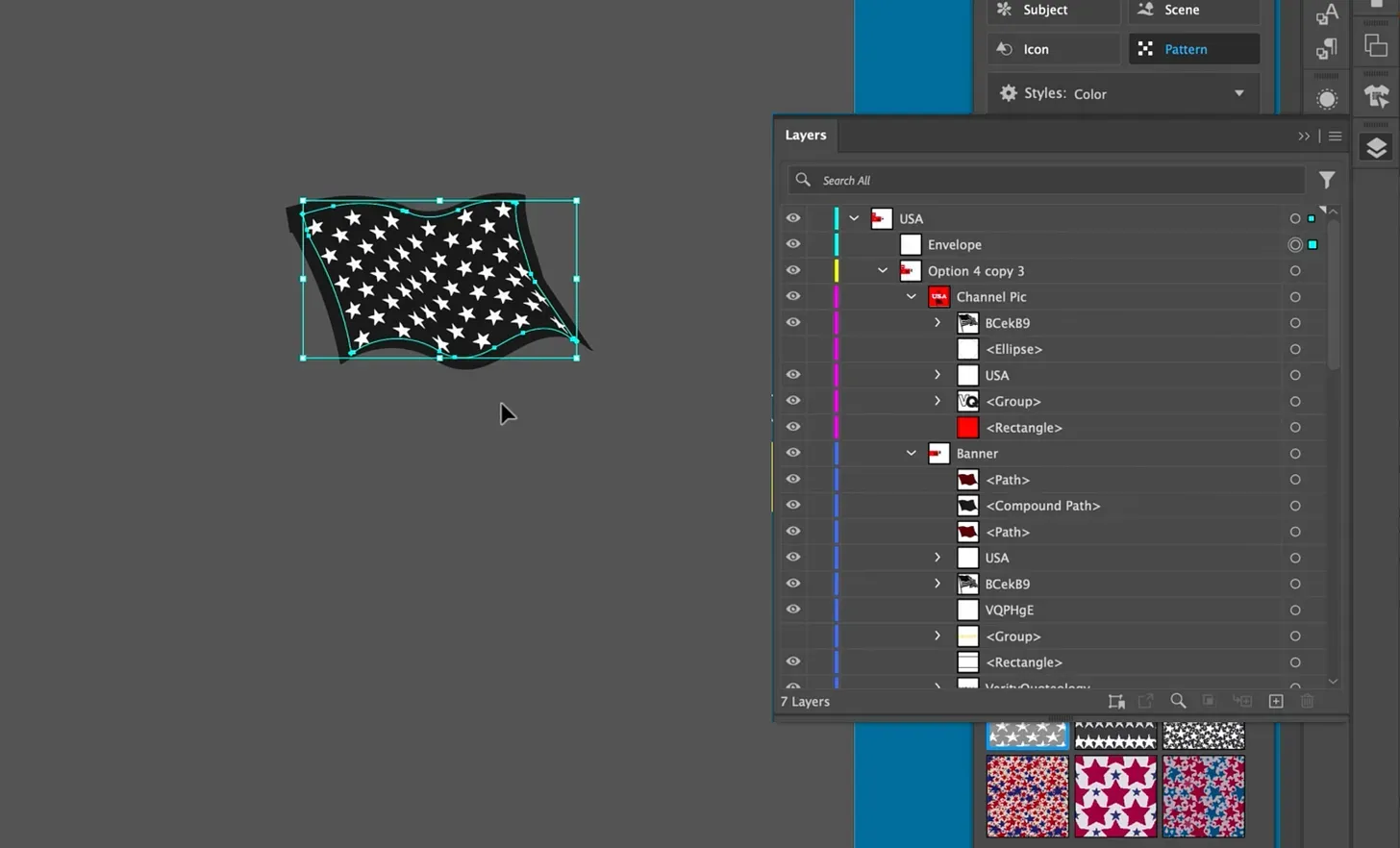Open the t-shirt mockup tool
Viewport: 1400px width, 848px height.
[x=1376, y=95]
